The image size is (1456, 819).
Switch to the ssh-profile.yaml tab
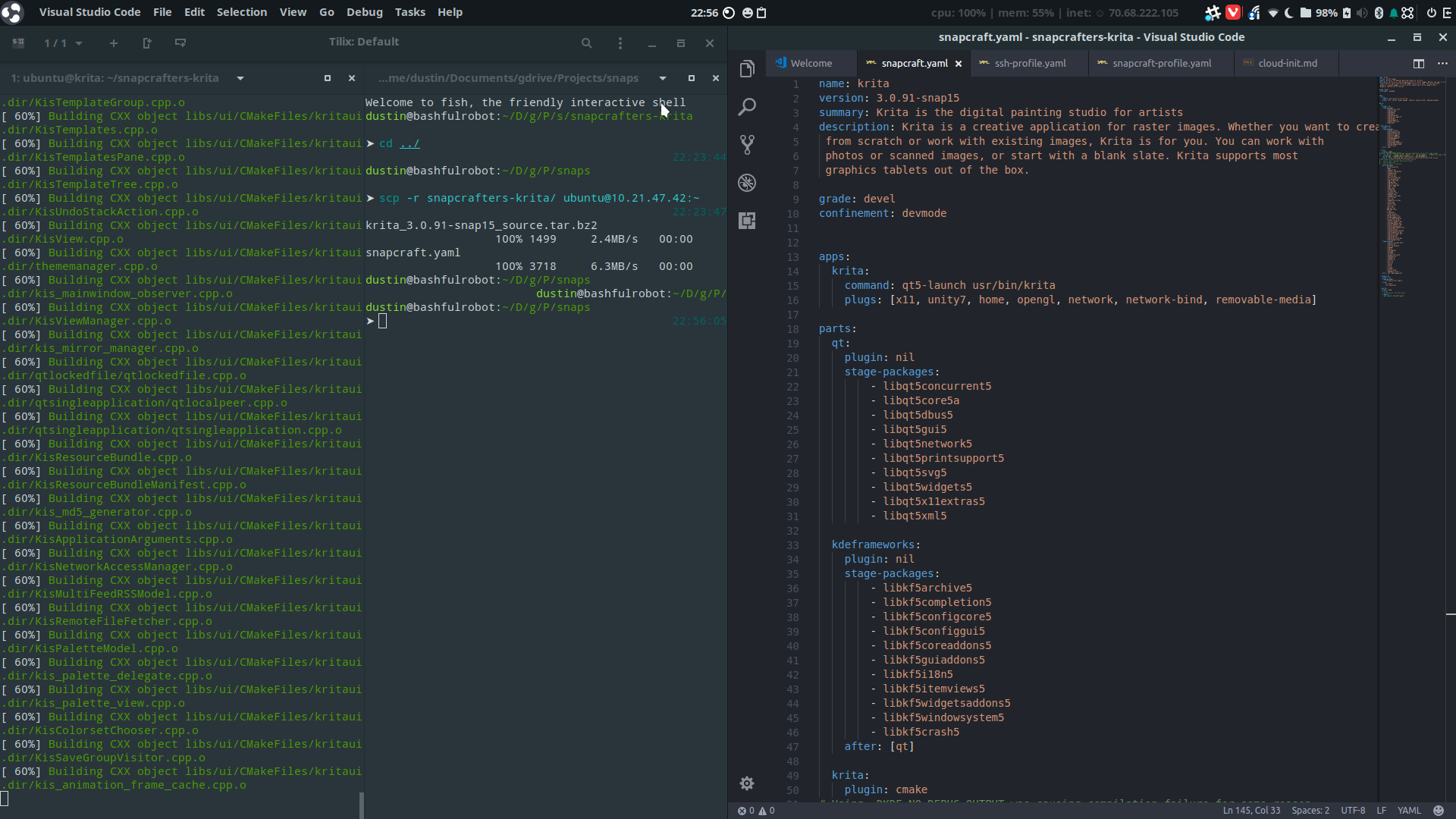point(1030,64)
